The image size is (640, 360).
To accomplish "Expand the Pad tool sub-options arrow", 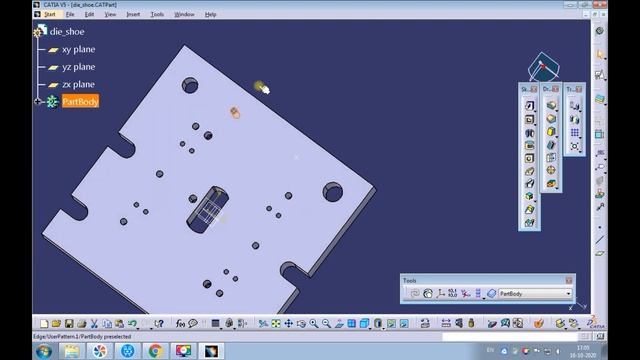I will pos(535,111).
